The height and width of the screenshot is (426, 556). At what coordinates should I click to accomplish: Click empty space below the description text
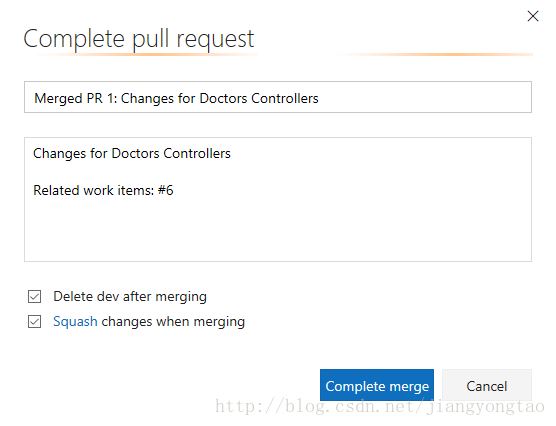coord(278,231)
